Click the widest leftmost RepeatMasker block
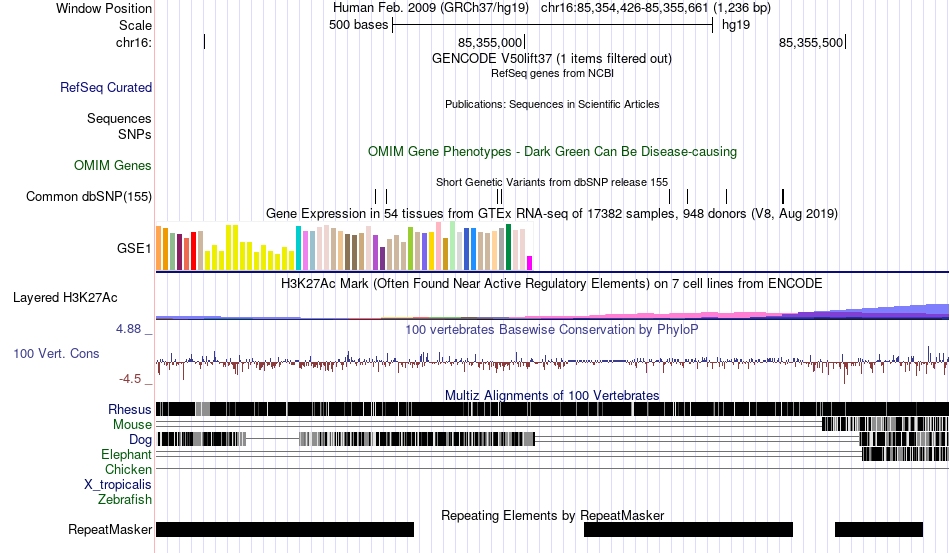 coord(285,529)
